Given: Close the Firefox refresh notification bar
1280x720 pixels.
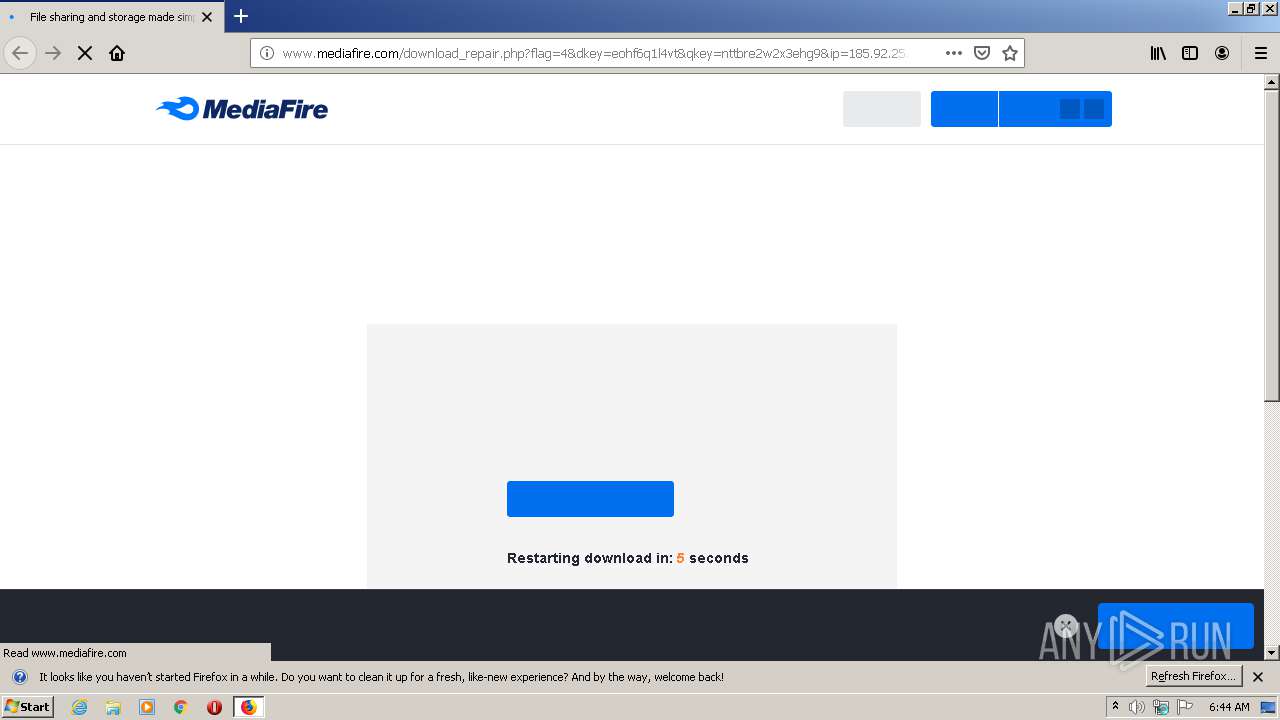Looking at the screenshot, I should (1258, 677).
